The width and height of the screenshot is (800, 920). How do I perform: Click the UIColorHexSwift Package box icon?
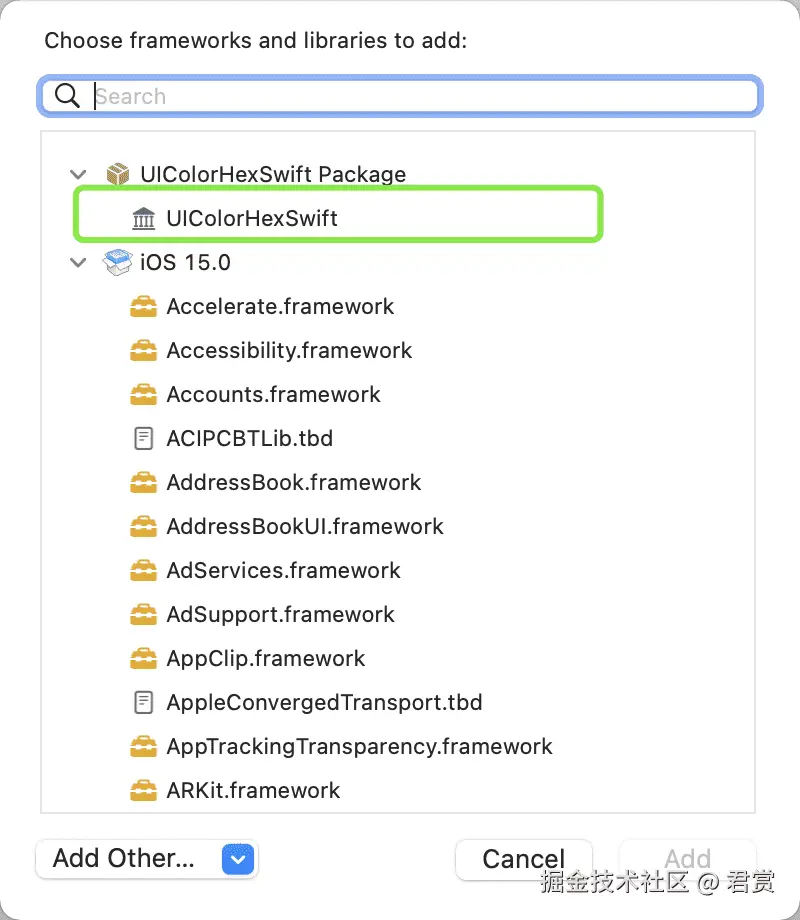118,174
